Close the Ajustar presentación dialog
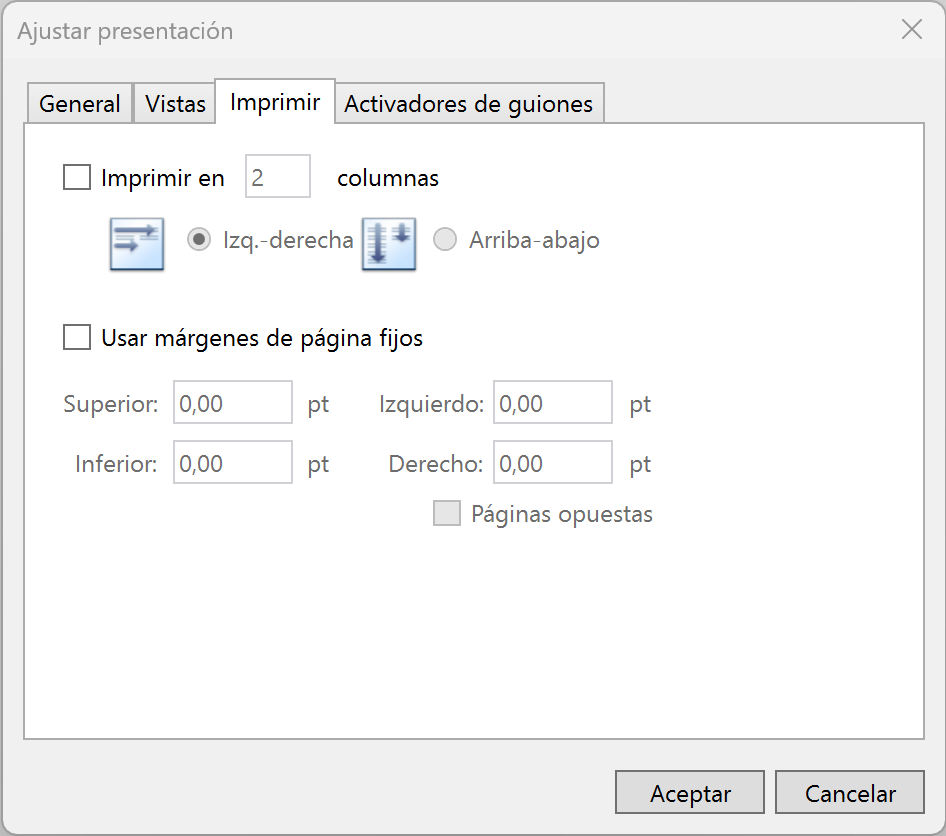 point(911,30)
